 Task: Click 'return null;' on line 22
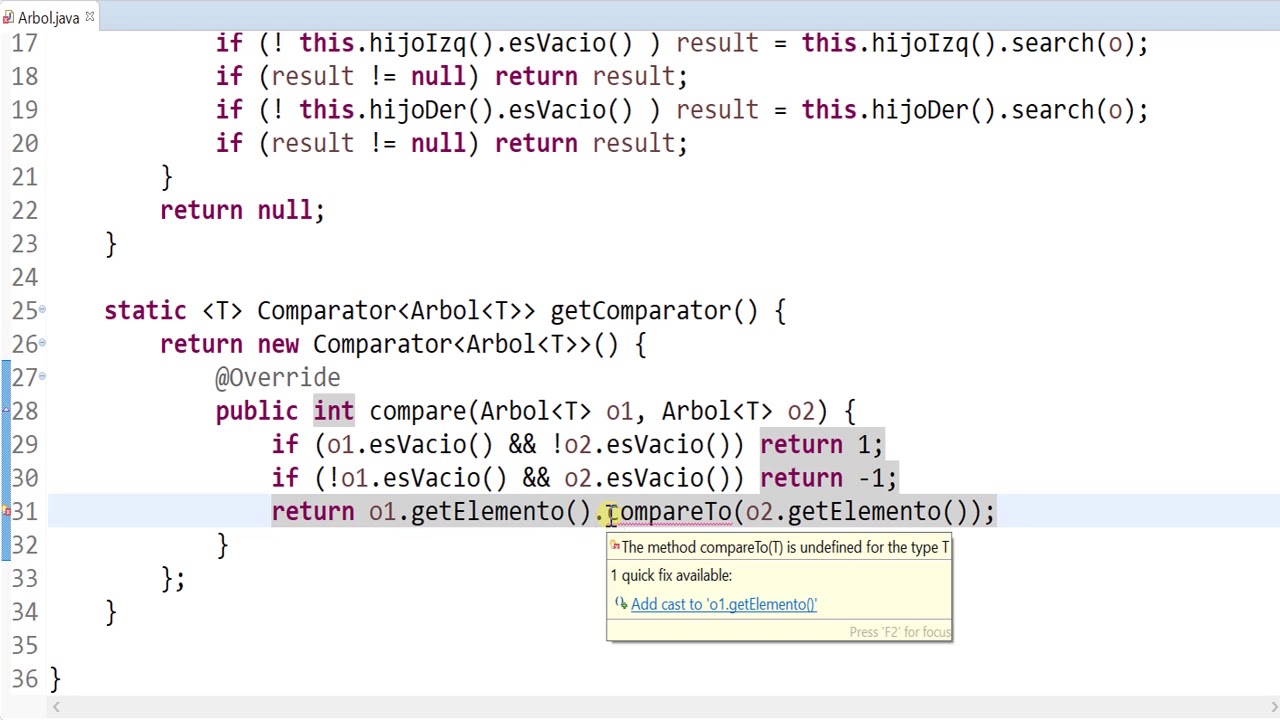click(x=242, y=211)
